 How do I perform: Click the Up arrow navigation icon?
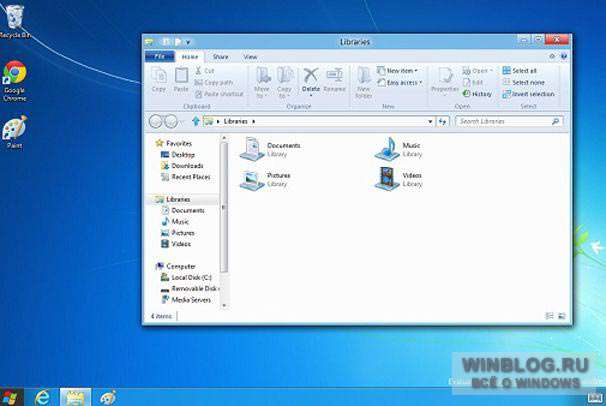(196, 121)
